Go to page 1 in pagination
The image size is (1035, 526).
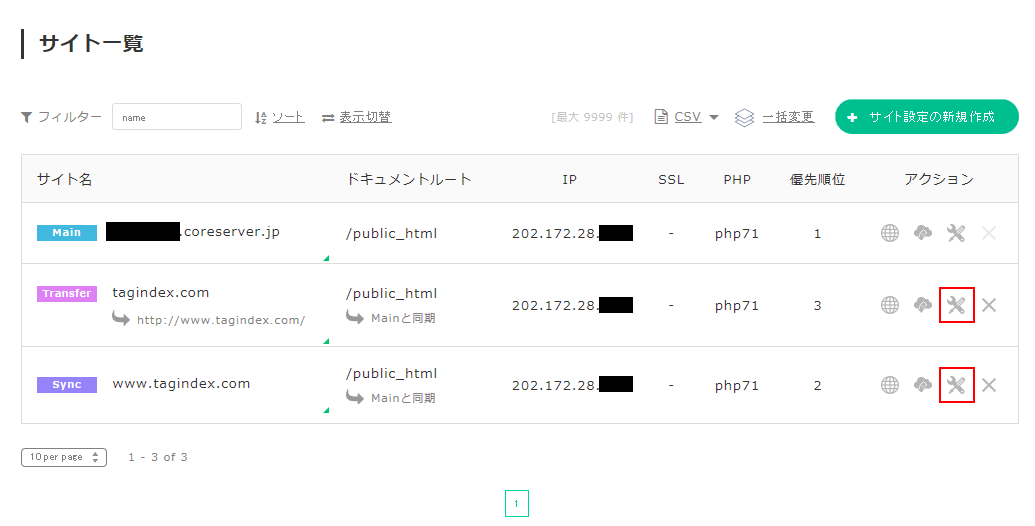(x=516, y=504)
